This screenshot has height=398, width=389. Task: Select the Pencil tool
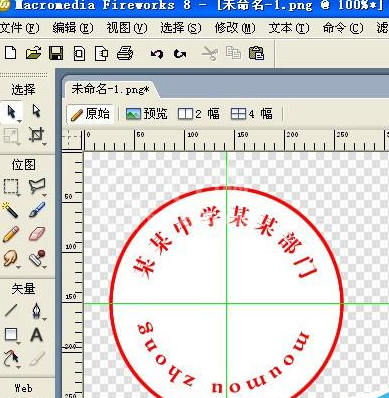11,234
